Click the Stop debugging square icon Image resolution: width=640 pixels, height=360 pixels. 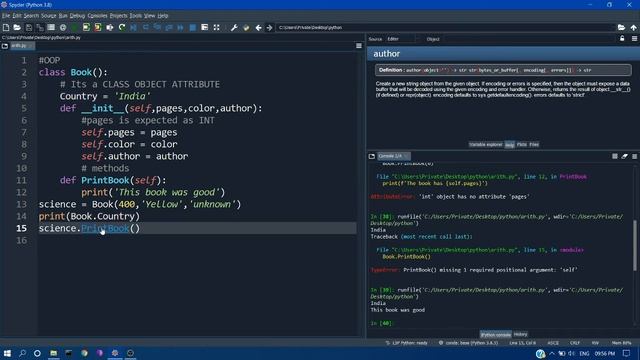click(193, 27)
